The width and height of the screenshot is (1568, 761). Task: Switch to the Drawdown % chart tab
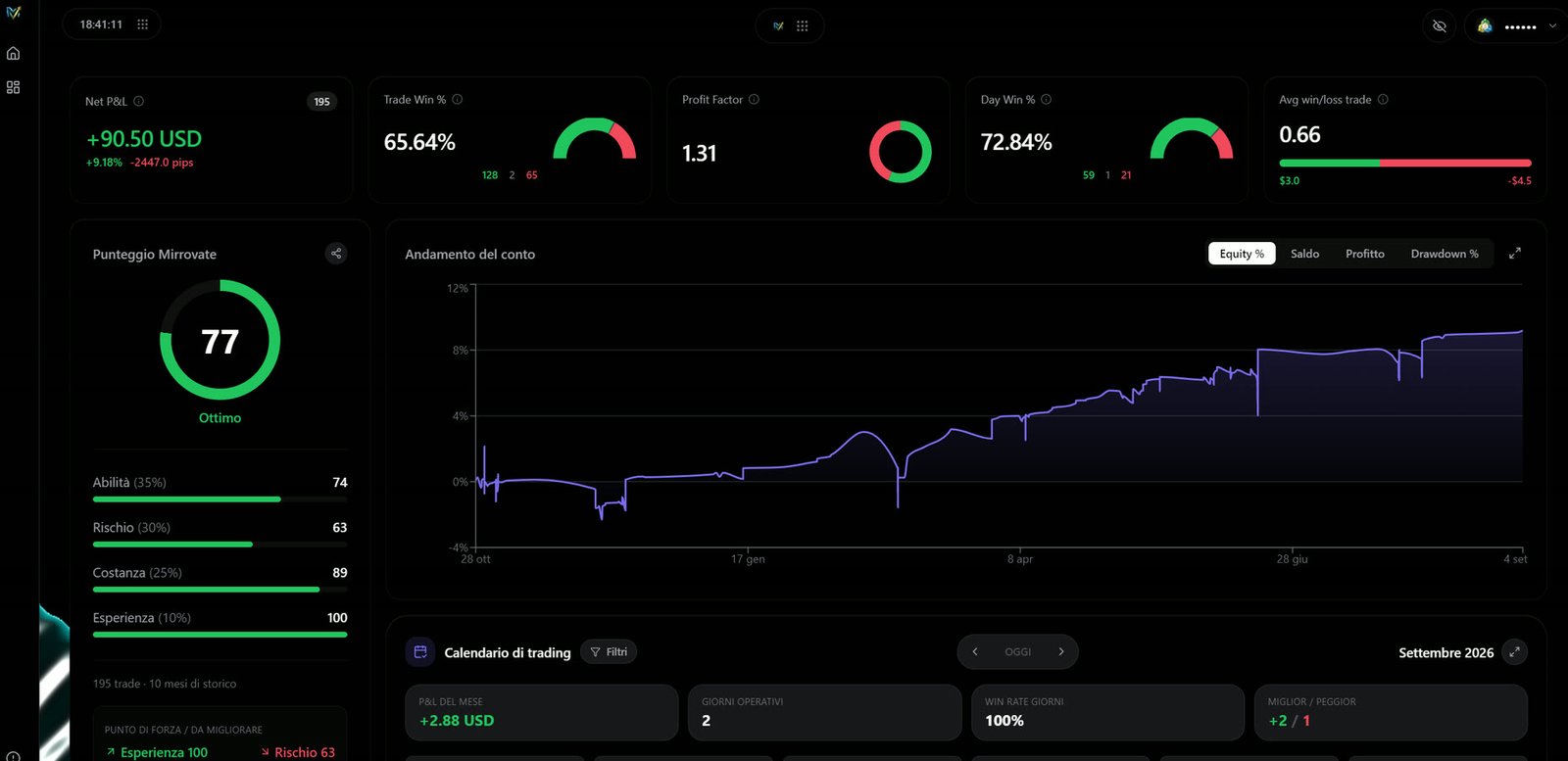[x=1445, y=254]
